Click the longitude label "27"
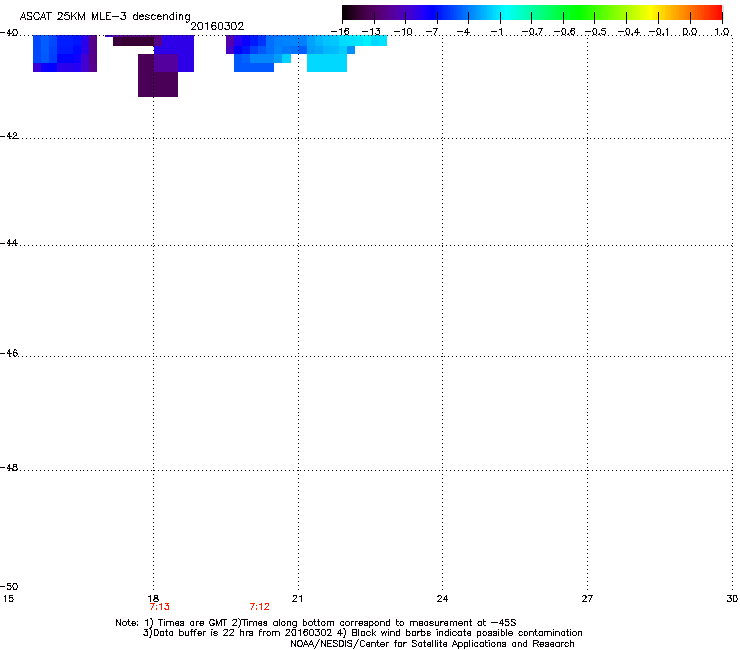The width and height of the screenshot is (740, 650). (x=587, y=599)
